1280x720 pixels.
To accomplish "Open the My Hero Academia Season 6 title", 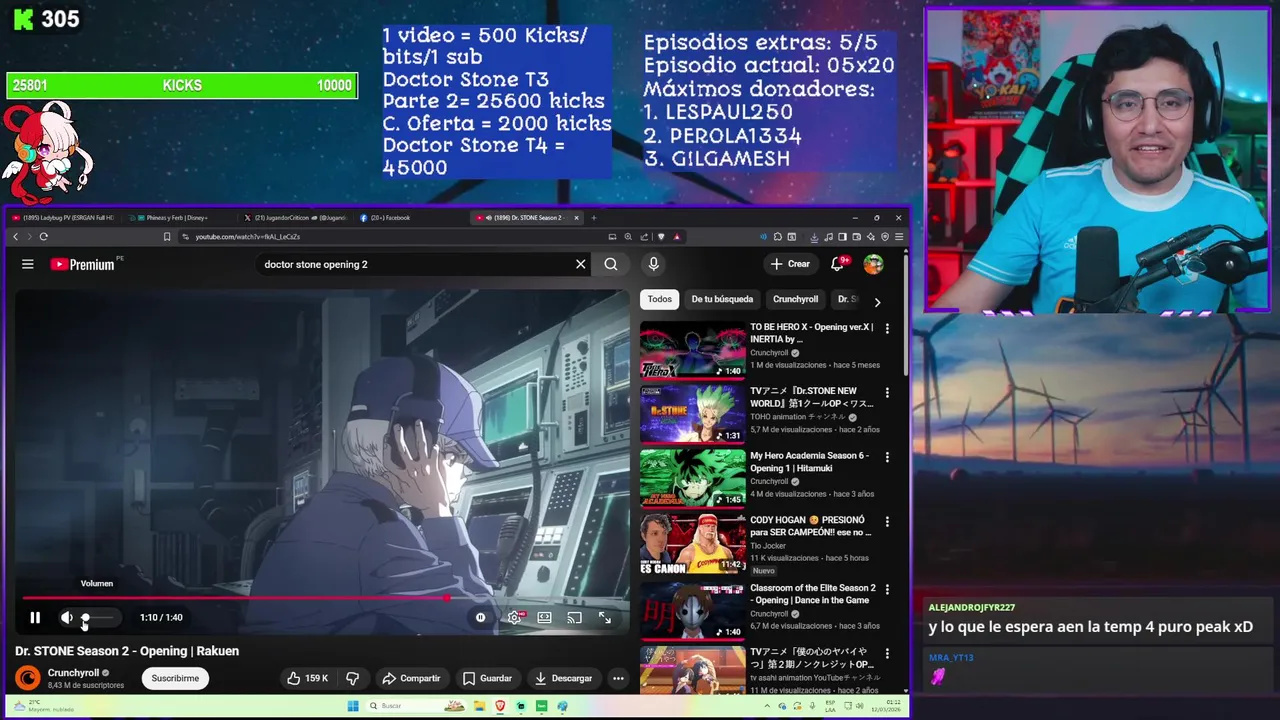I will pos(810,462).
